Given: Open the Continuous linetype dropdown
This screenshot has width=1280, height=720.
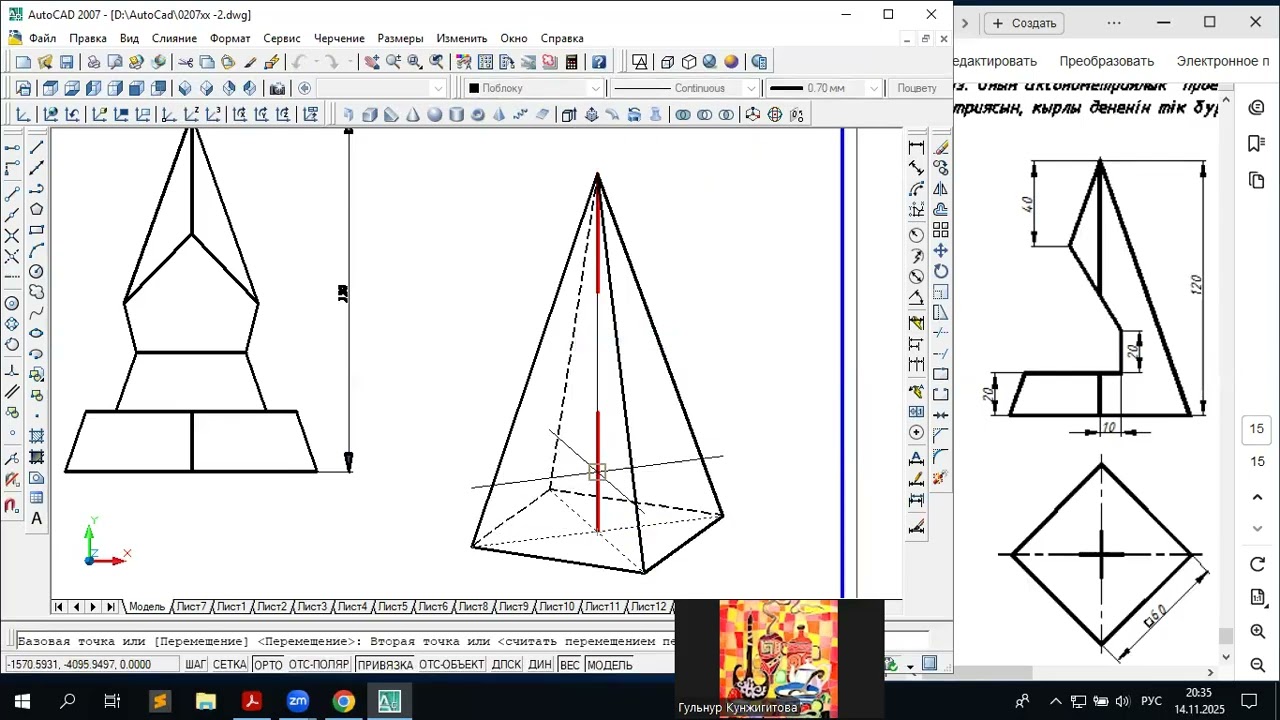Looking at the screenshot, I should coord(750,88).
